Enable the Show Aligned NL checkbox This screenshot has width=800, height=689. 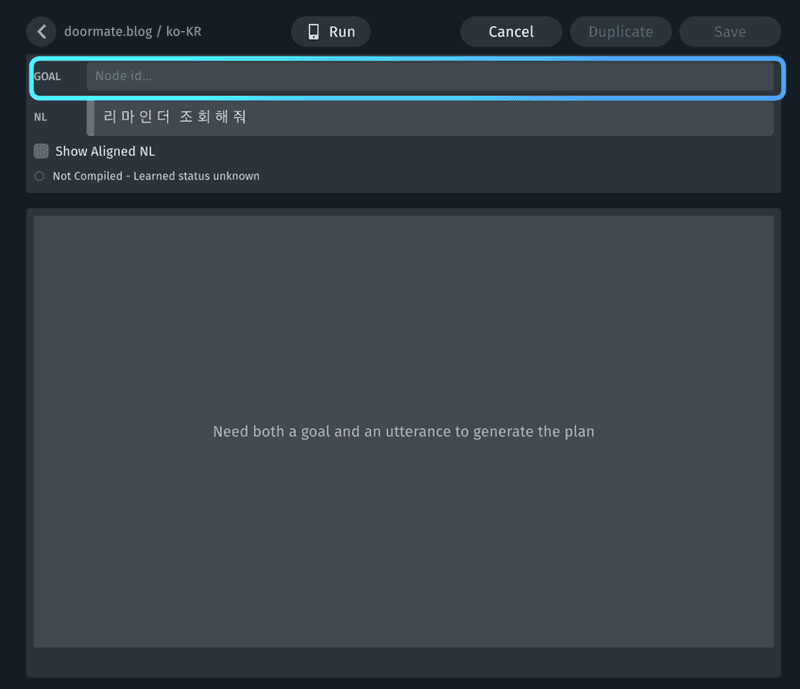click(41, 151)
